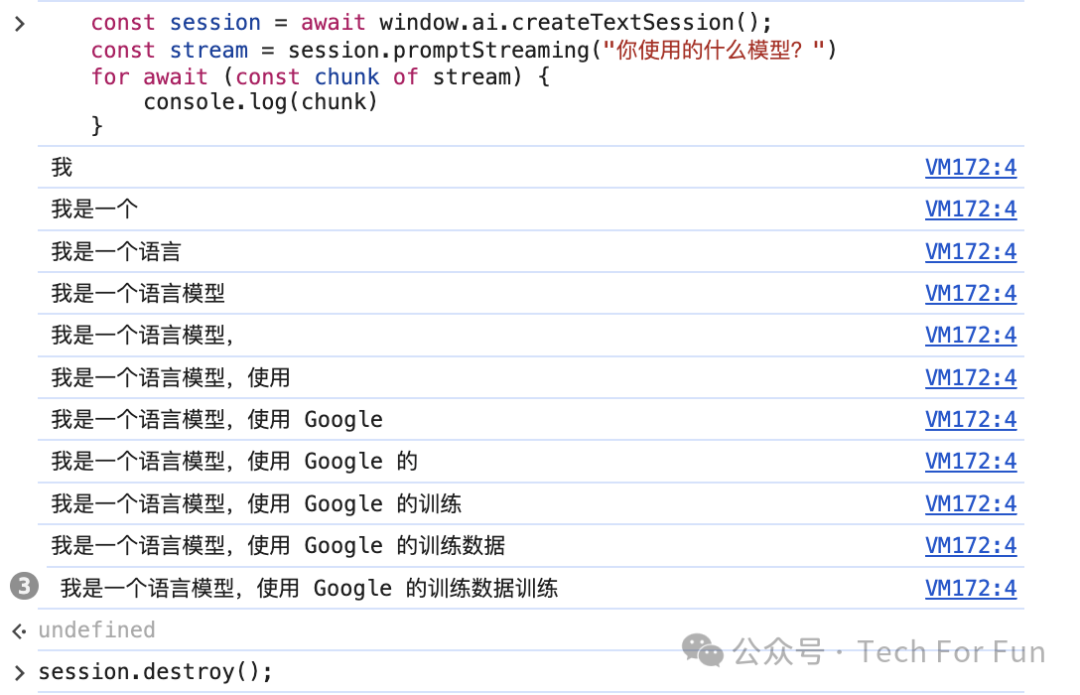The image size is (1080, 695).
Task: Open VM172:4 link for the log ending "的训练"
Action: pyautogui.click(x=970, y=503)
